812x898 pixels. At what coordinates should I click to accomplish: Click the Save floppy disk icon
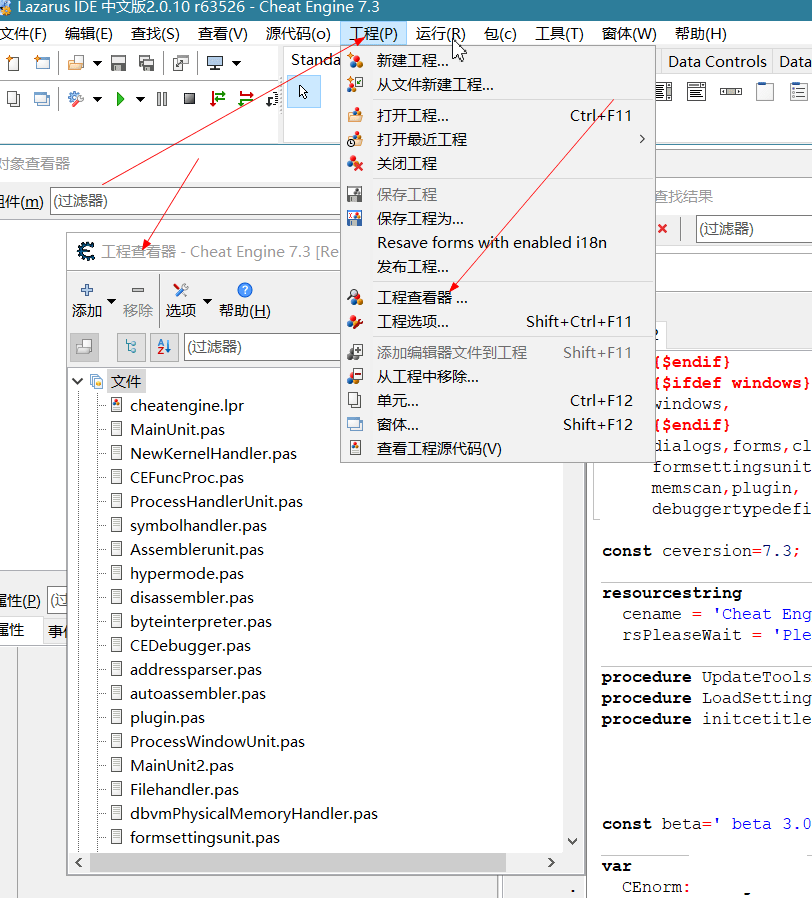coord(119,63)
